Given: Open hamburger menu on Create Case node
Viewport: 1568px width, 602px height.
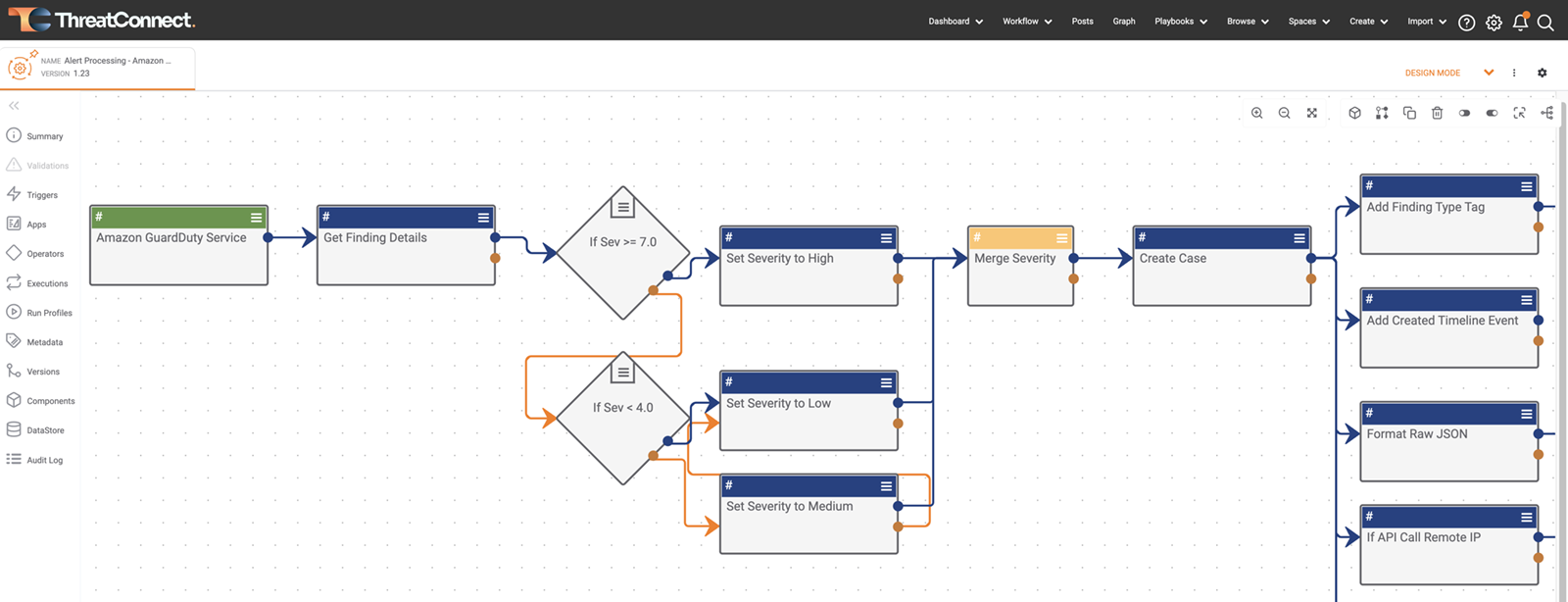Looking at the screenshot, I should tap(1298, 238).
